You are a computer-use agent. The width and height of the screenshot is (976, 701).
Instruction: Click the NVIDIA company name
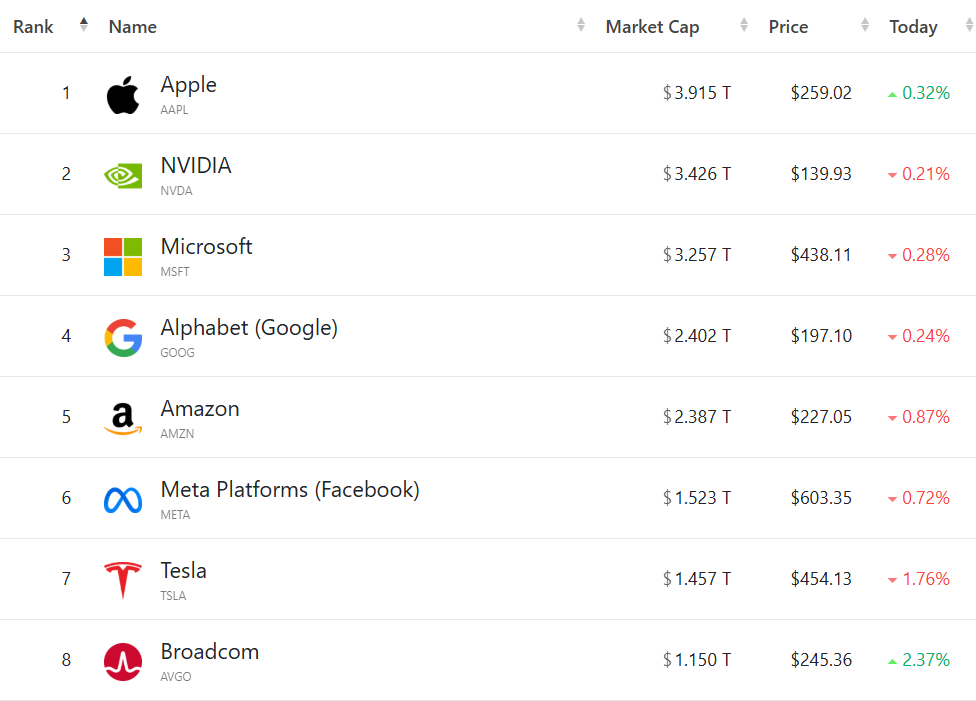pos(196,166)
